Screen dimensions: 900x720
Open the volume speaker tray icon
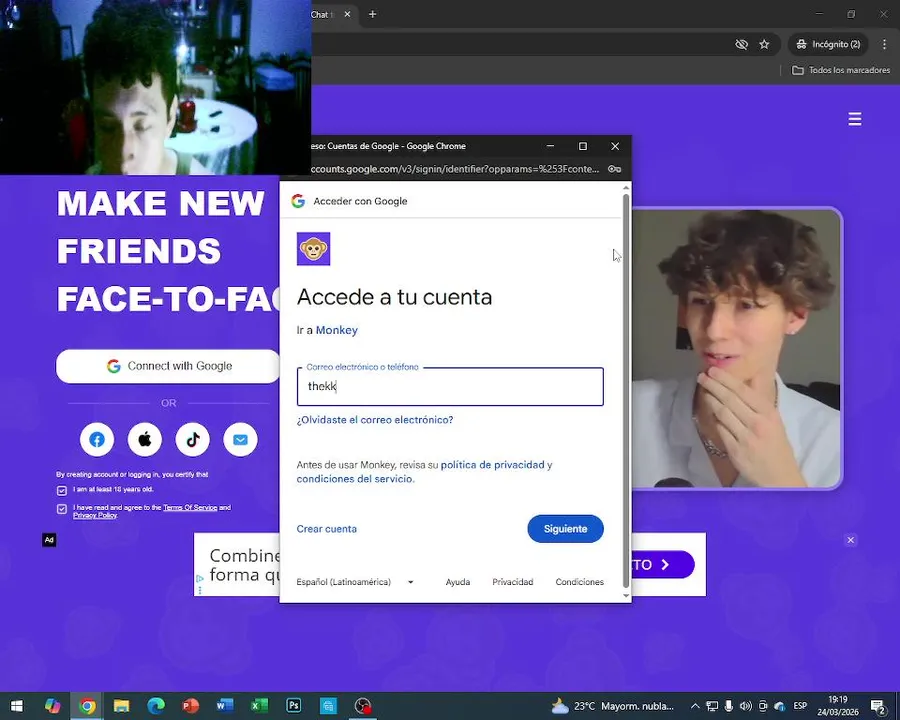745,706
